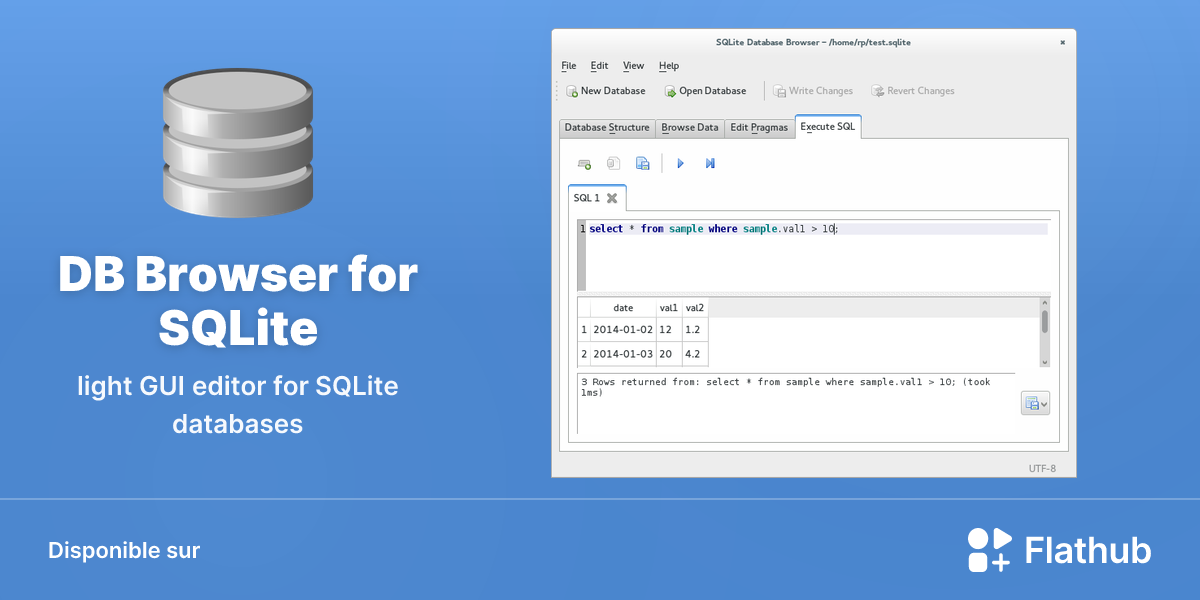
Task: Open the Help menu
Action: coord(669,66)
